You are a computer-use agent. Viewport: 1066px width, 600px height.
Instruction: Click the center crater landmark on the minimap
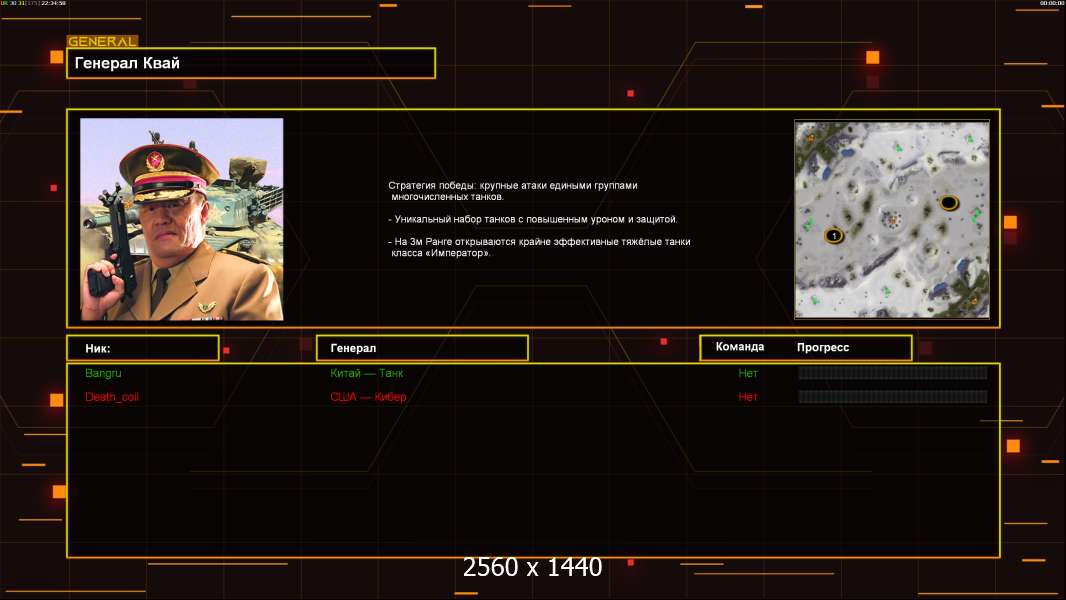click(889, 218)
